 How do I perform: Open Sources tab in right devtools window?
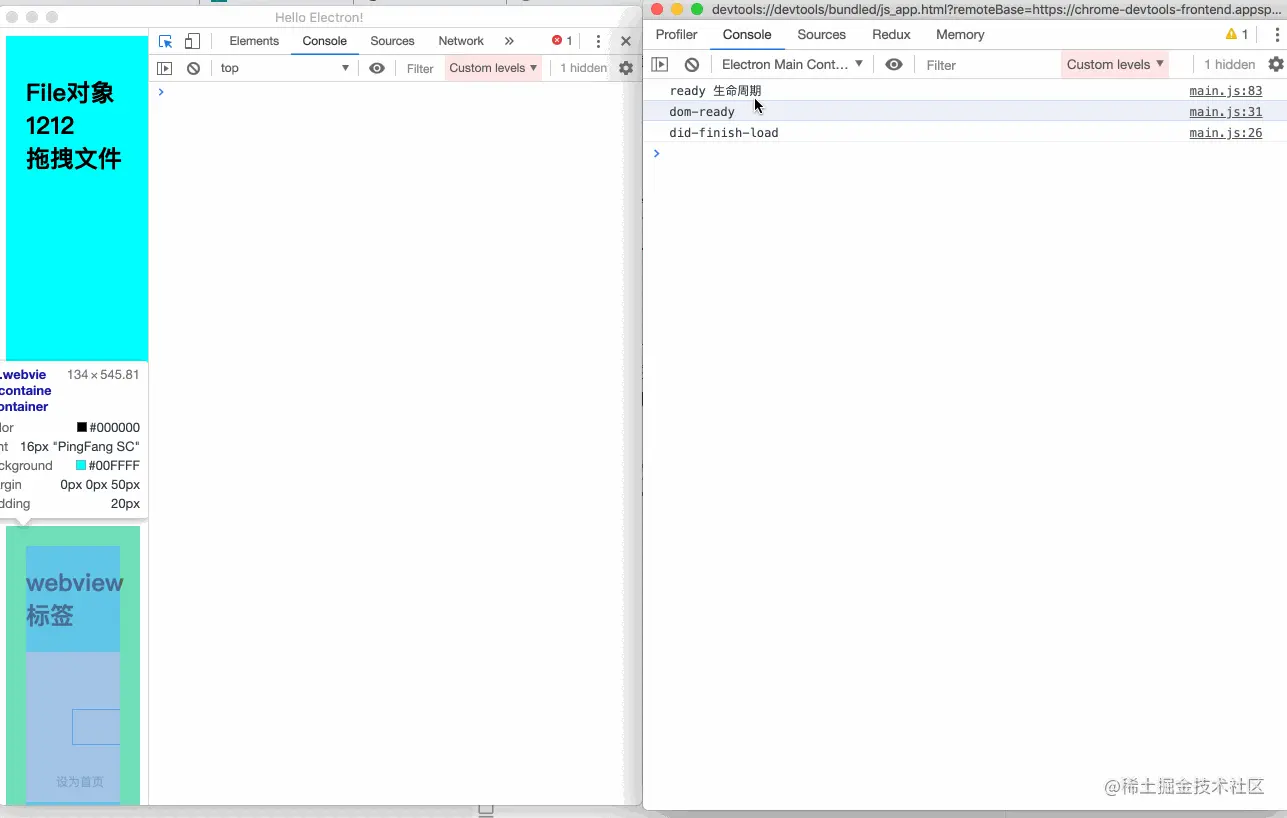(822, 34)
